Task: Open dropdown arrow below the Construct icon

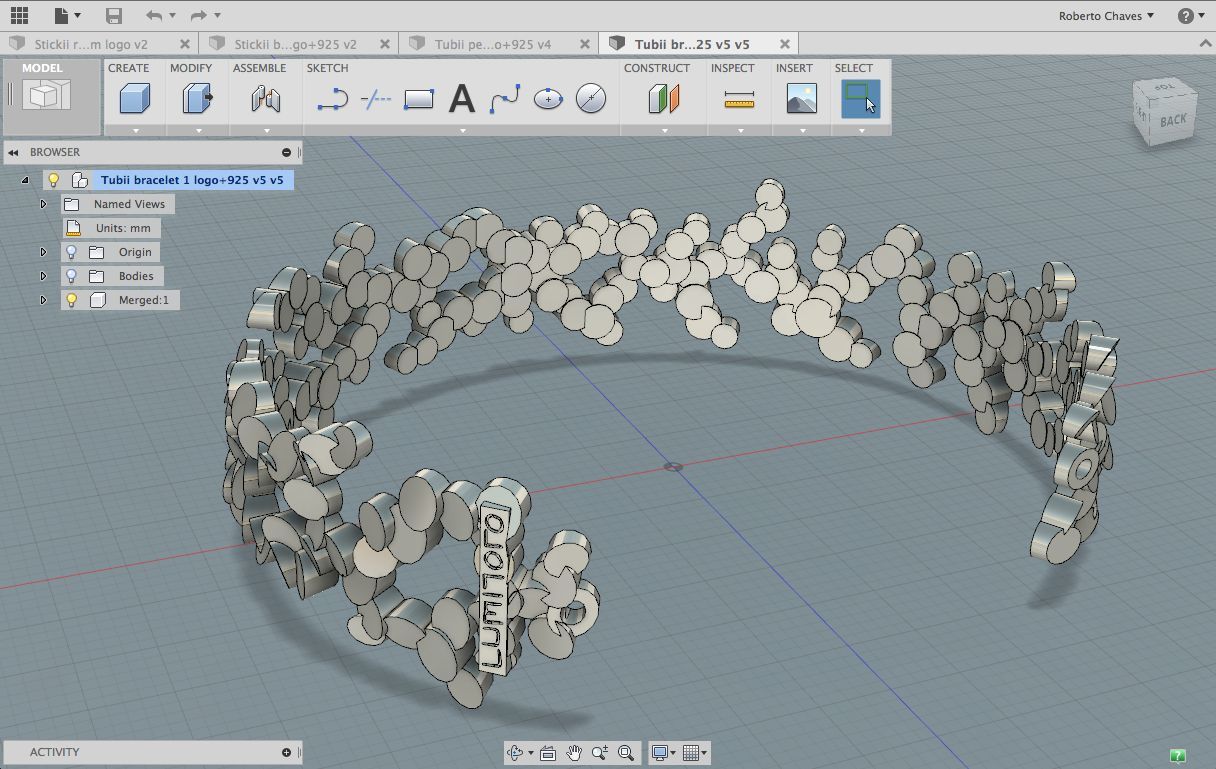Action: coord(664,130)
